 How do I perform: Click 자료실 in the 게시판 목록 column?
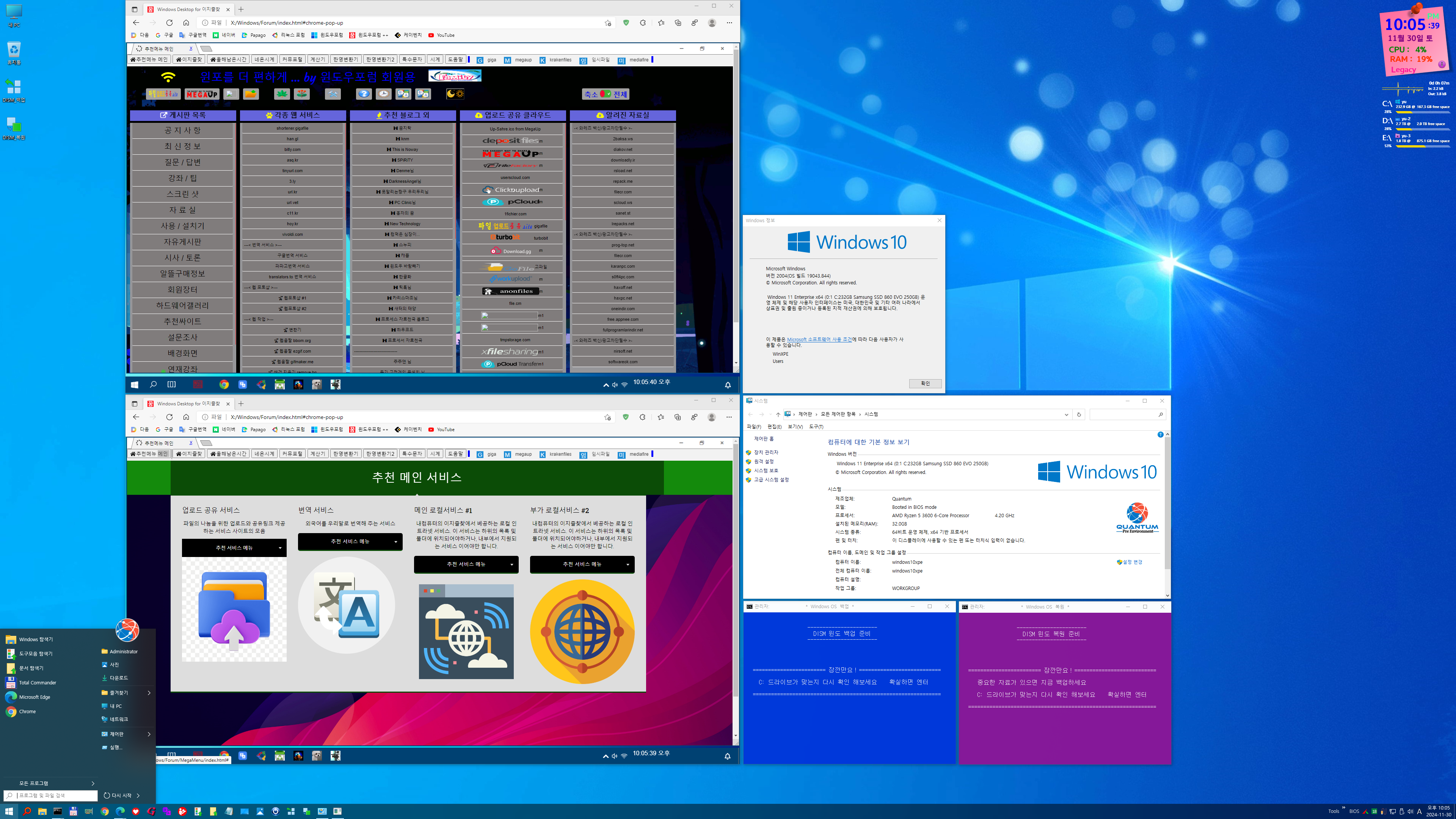click(x=182, y=210)
